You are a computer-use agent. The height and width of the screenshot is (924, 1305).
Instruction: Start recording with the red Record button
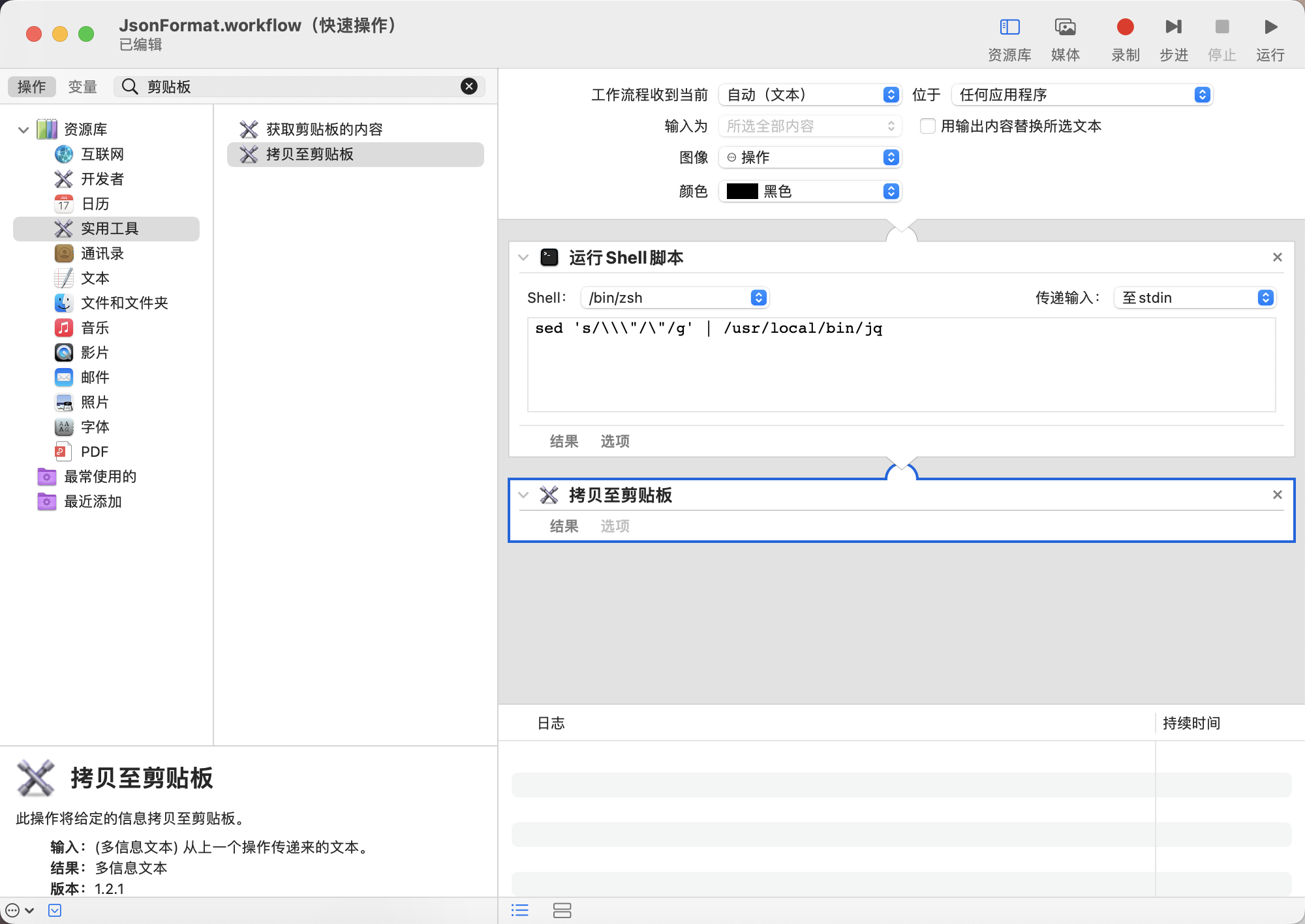click(1125, 27)
